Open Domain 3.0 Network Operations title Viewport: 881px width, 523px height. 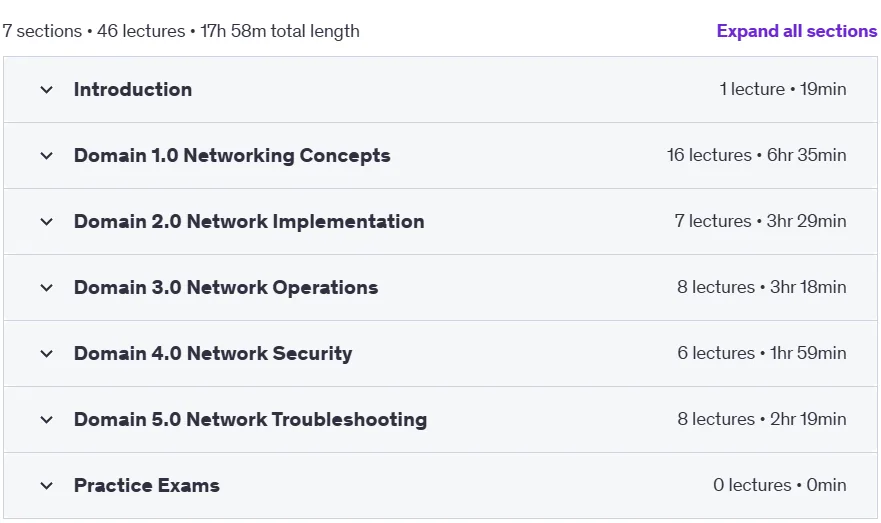pyautogui.click(x=226, y=288)
